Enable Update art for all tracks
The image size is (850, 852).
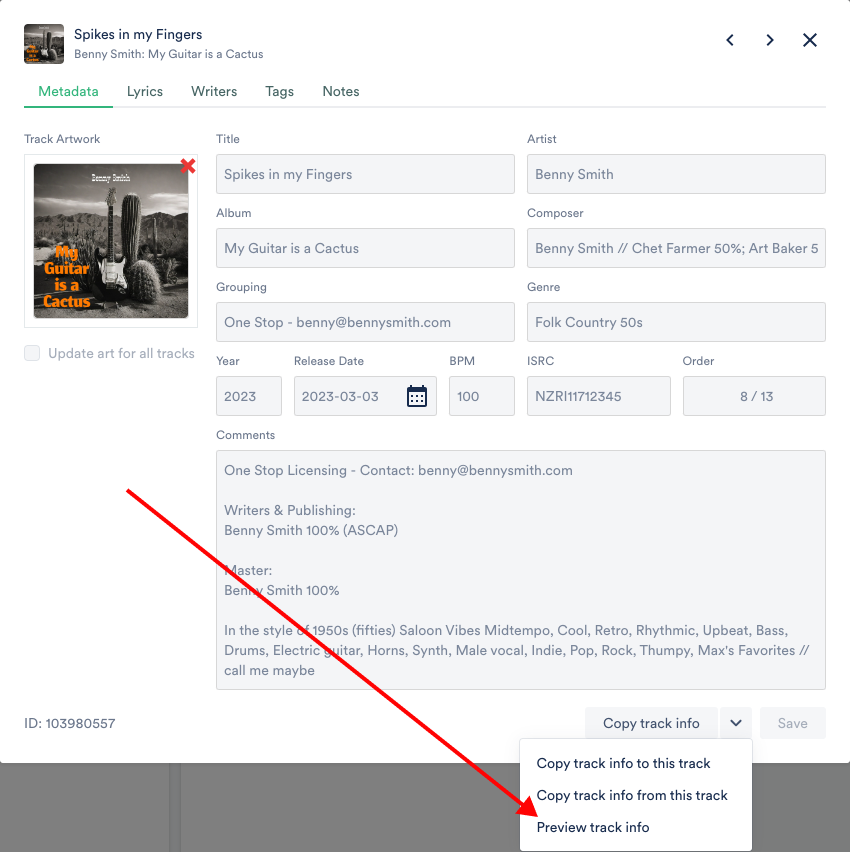(x=32, y=353)
